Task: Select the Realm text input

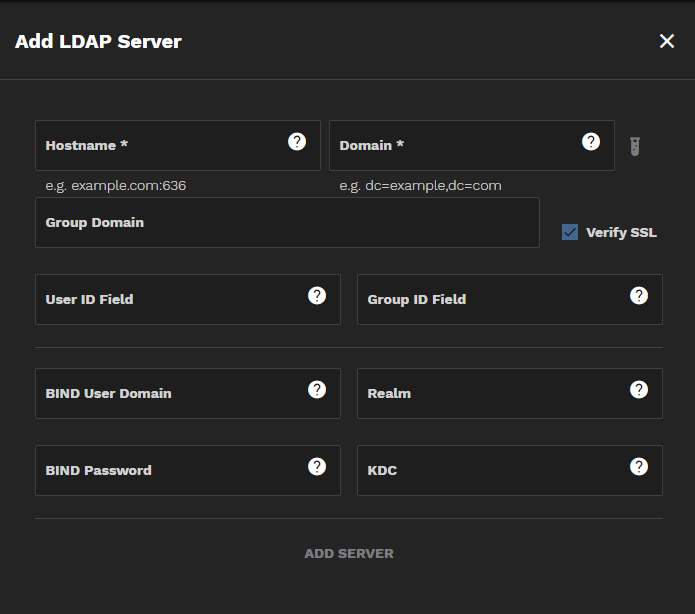Action: tap(492, 394)
